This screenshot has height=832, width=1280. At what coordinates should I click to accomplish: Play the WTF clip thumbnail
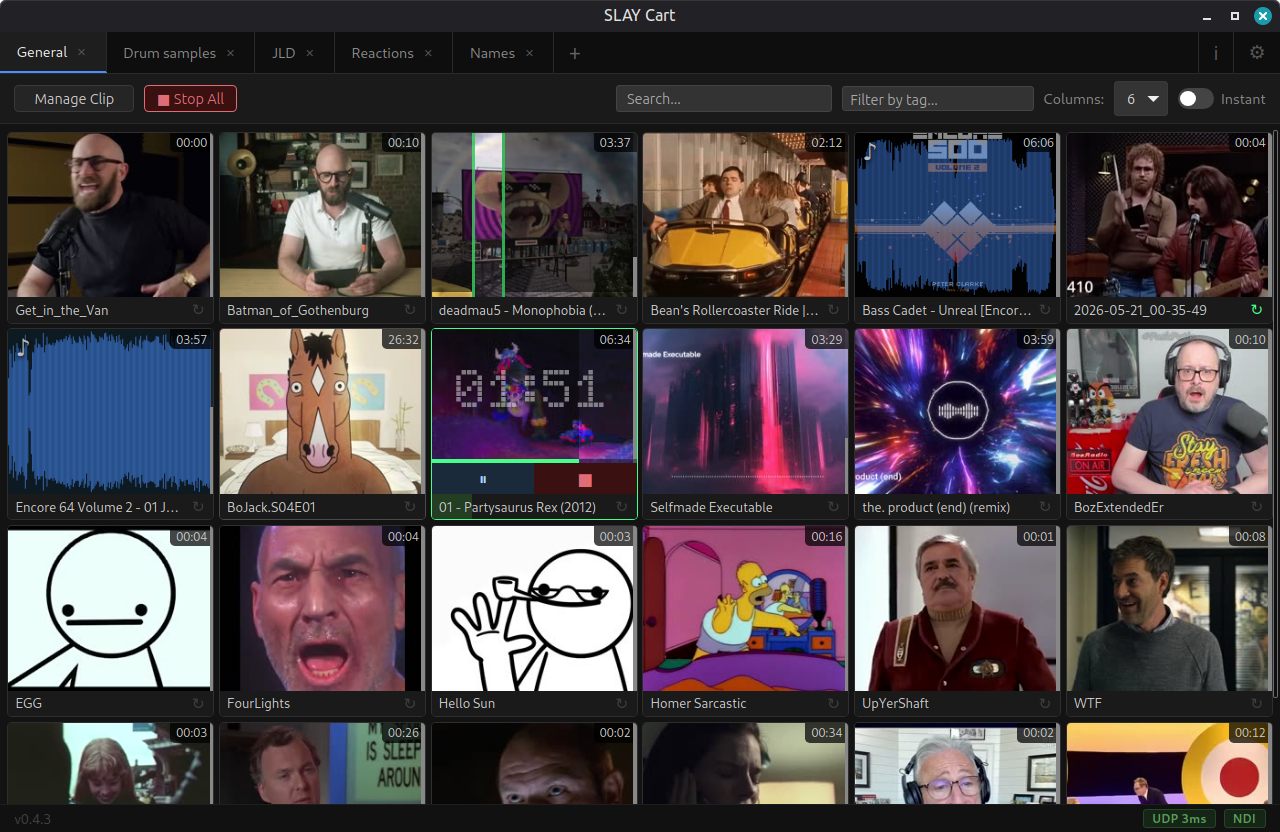pyautogui.click(x=1168, y=608)
